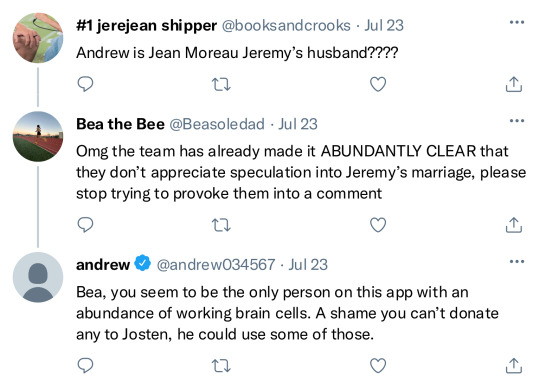
Task: Share andrew's tweet
Action: (514, 366)
